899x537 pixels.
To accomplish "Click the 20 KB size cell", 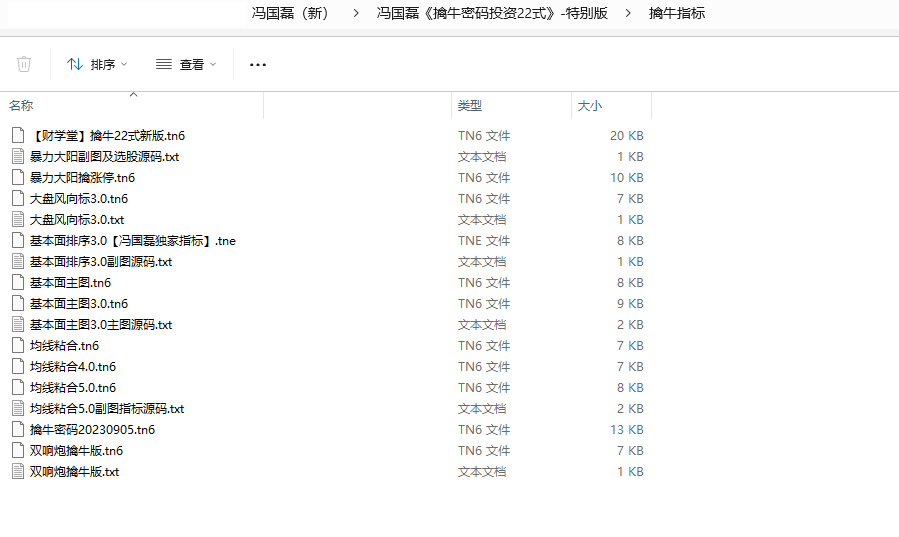I will point(627,136).
